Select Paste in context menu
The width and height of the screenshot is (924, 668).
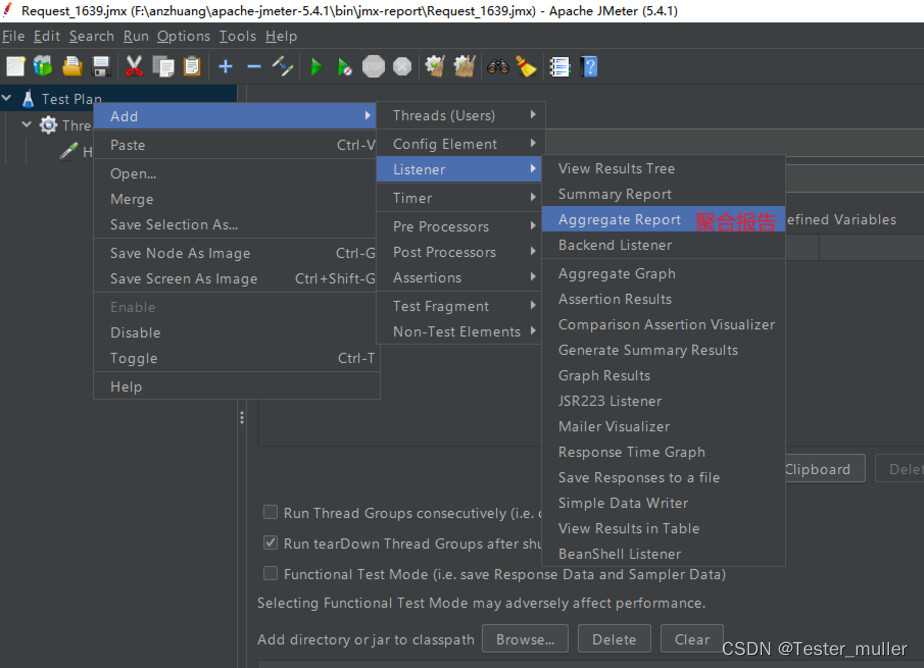click(236, 145)
